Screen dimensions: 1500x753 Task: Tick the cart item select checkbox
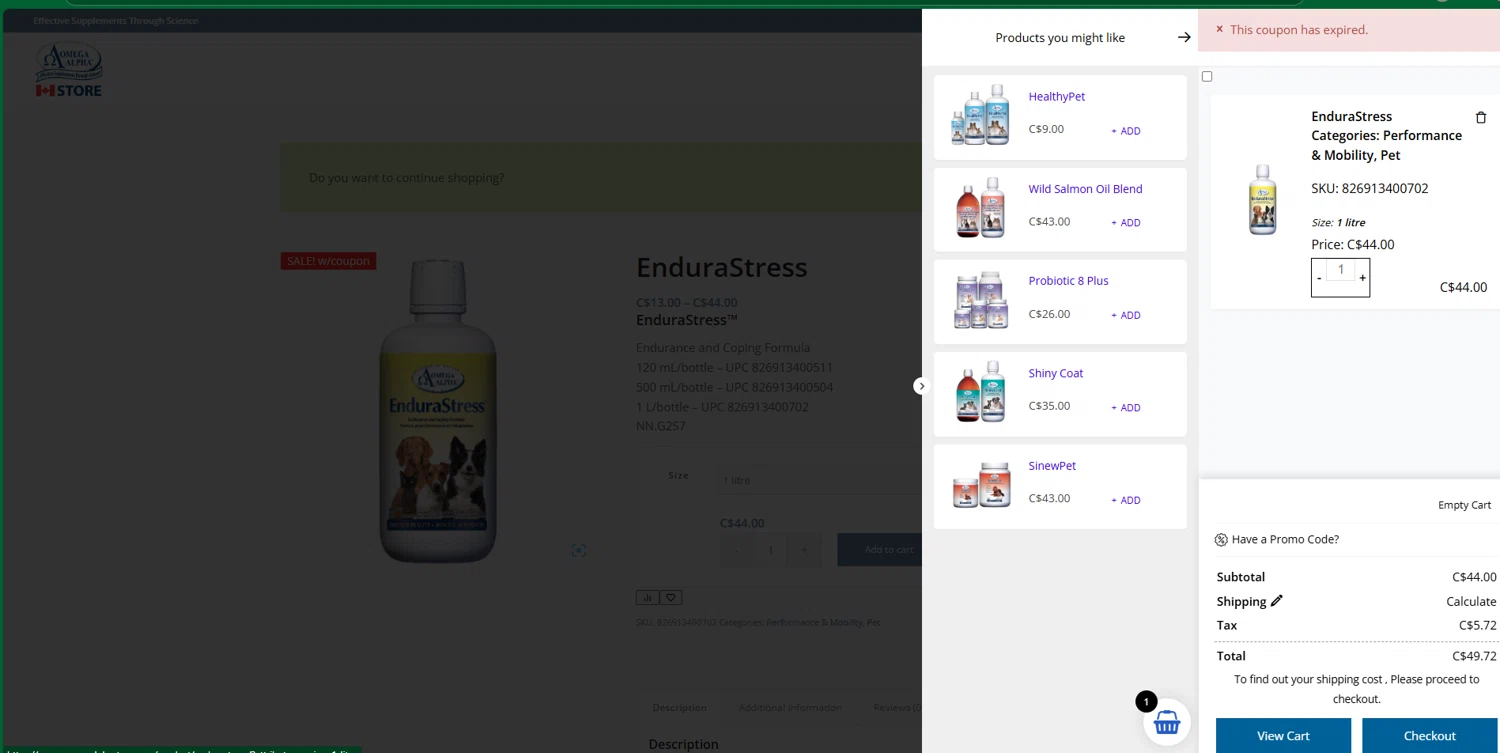tap(1207, 76)
